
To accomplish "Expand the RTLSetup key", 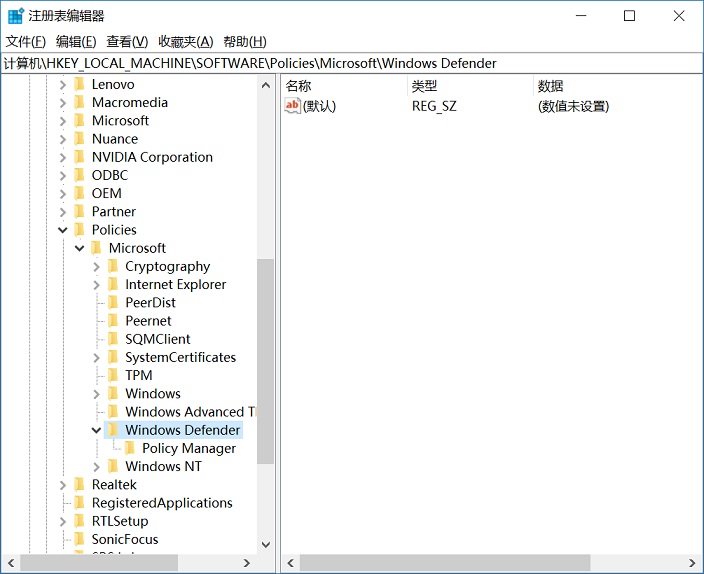I will click(62, 521).
